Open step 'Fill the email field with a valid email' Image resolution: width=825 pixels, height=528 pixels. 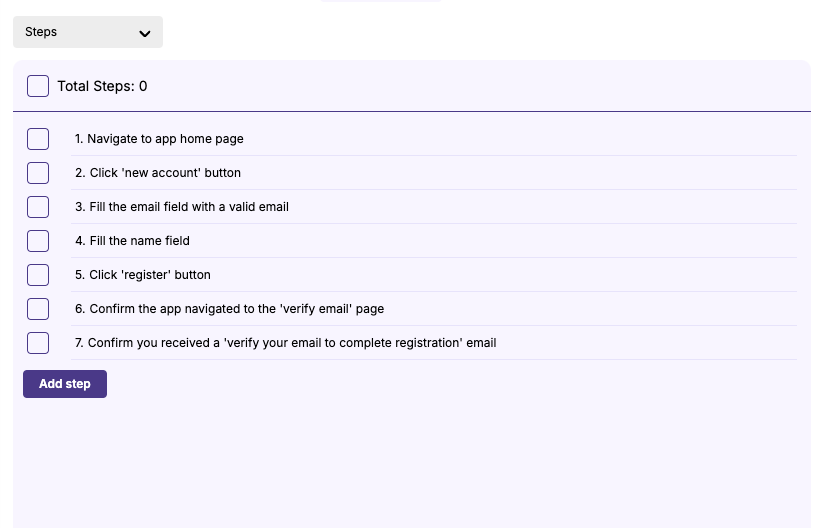click(189, 207)
